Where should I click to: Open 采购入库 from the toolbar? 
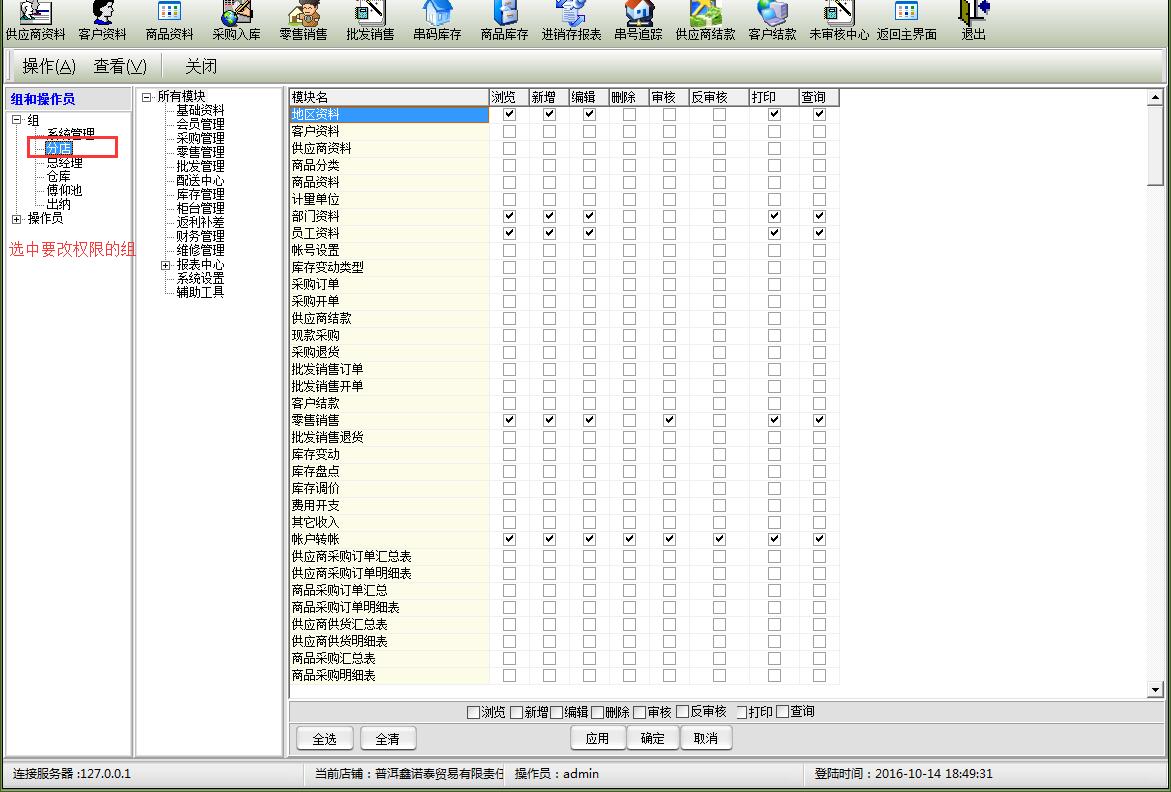(x=236, y=20)
